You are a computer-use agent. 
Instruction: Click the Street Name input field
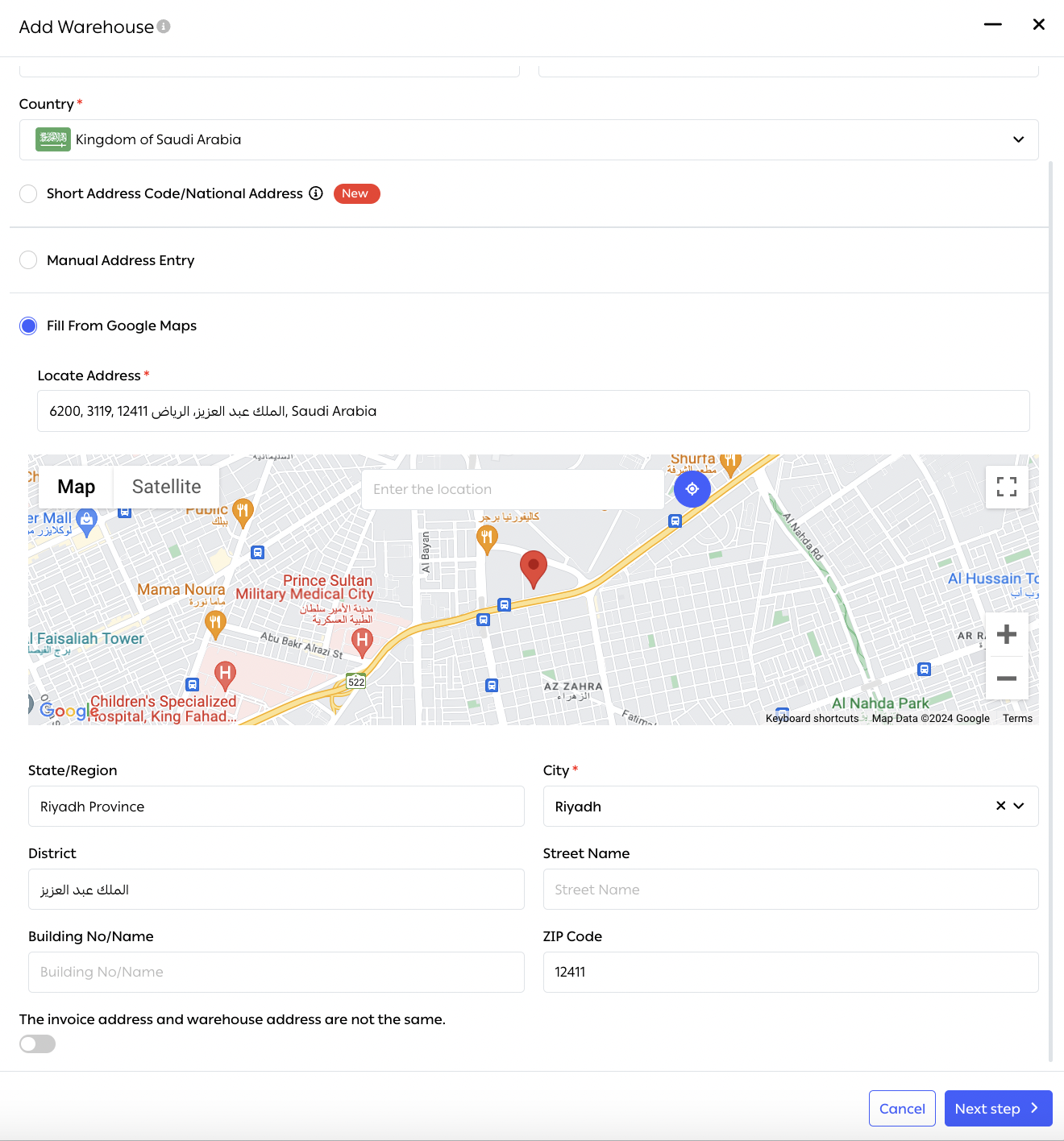791,890
